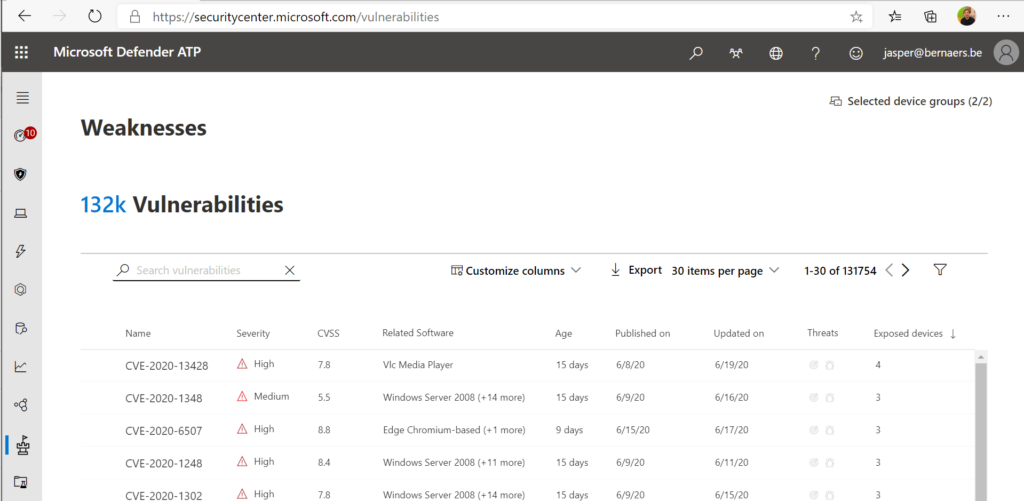This screenshot has height=501, width=1024.
Task: Export the vulnerabilities list
Action: point(636,270)
